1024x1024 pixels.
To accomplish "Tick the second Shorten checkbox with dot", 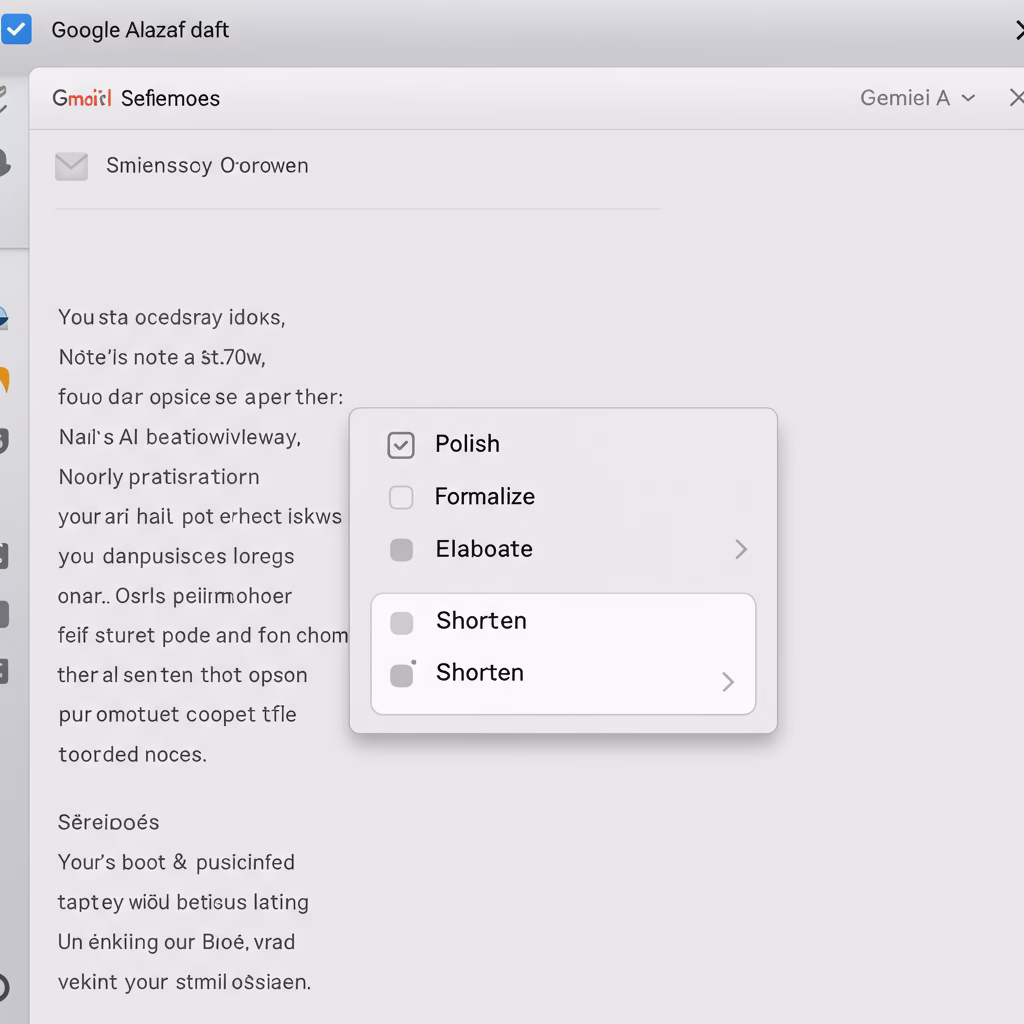I will (401, 675).
